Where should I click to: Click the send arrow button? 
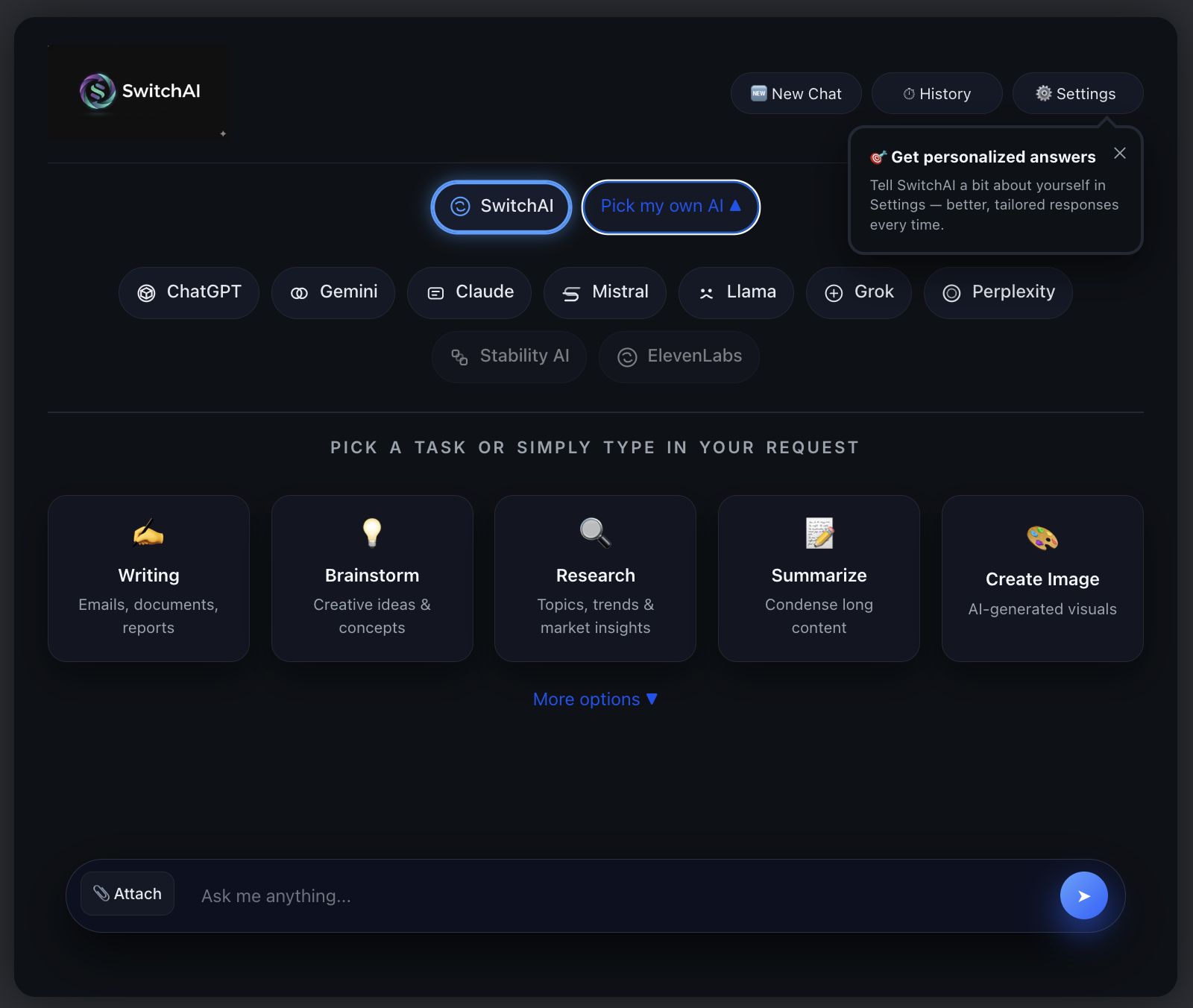pyautogui.click(x=1083, y=895)
